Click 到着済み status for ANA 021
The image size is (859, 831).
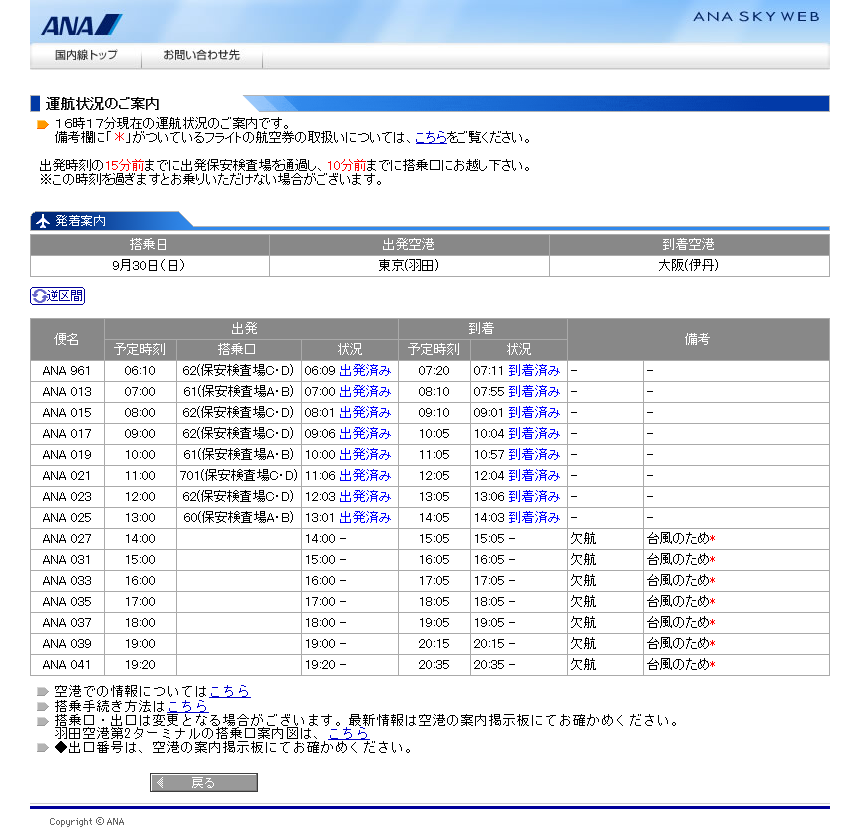[x=534, y=475]
